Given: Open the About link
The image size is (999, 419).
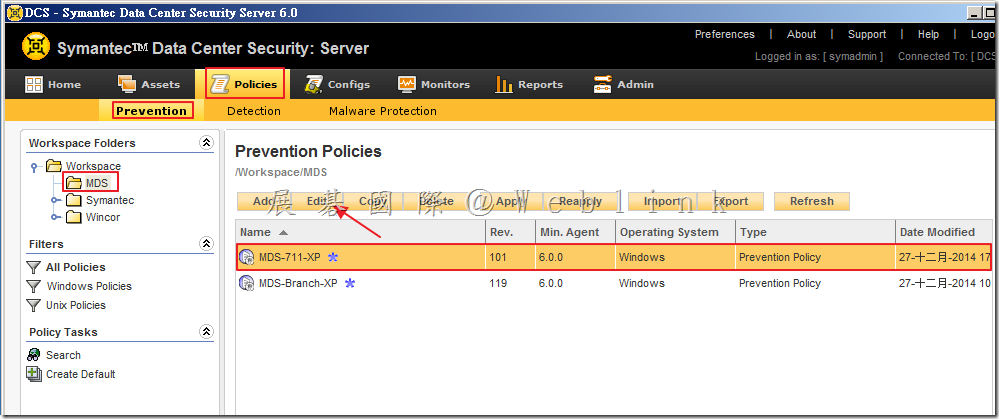Looking at the screenshot, I should (x=801, y=34).
